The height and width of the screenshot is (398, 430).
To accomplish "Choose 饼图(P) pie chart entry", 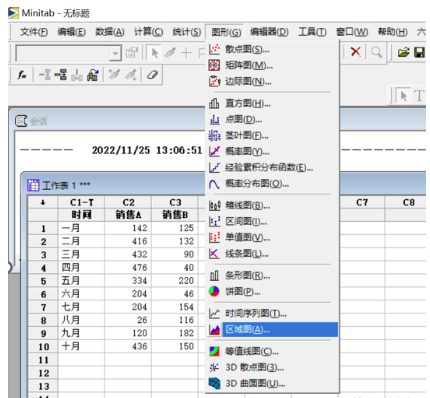I will tap(272, 292).
